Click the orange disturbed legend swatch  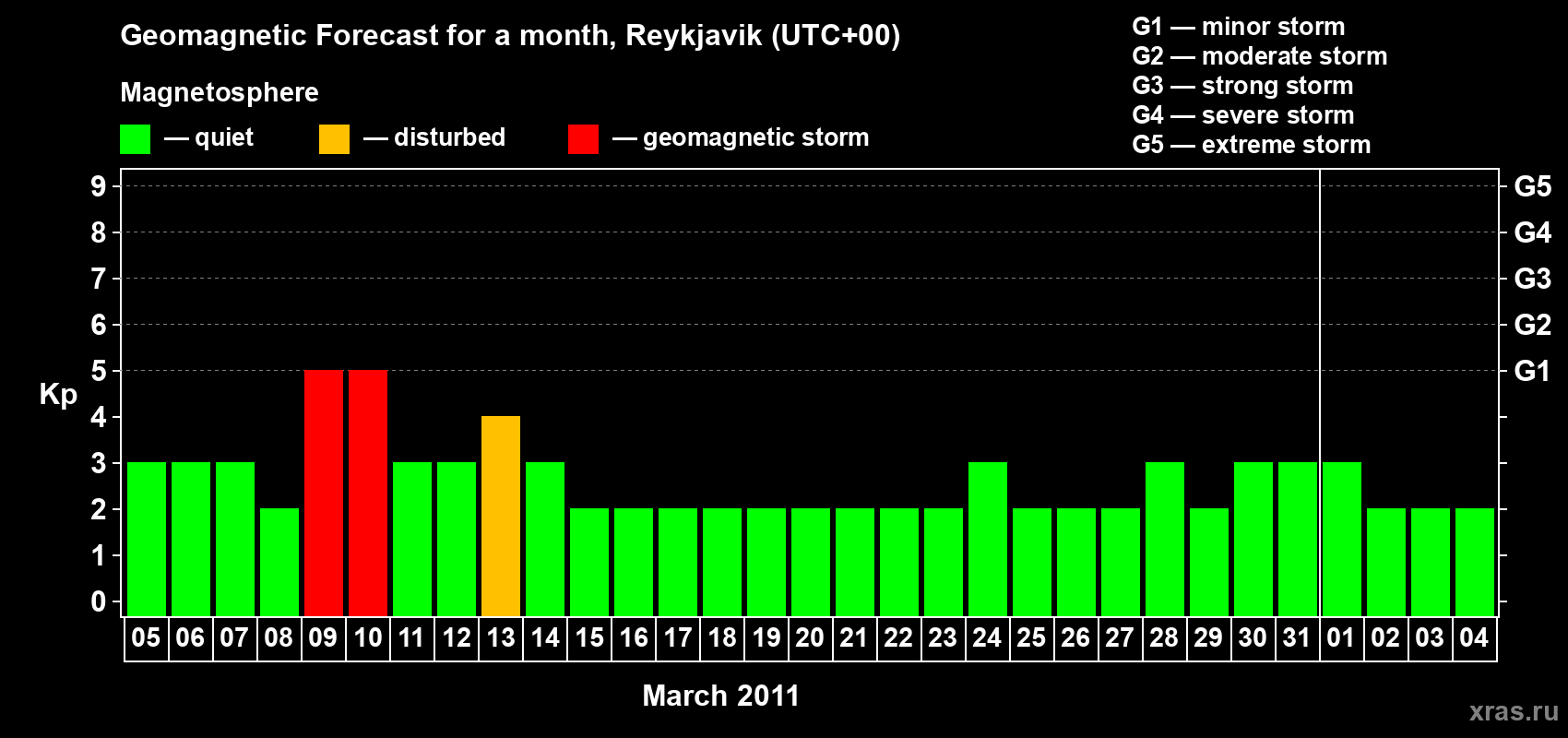[334, 139]
